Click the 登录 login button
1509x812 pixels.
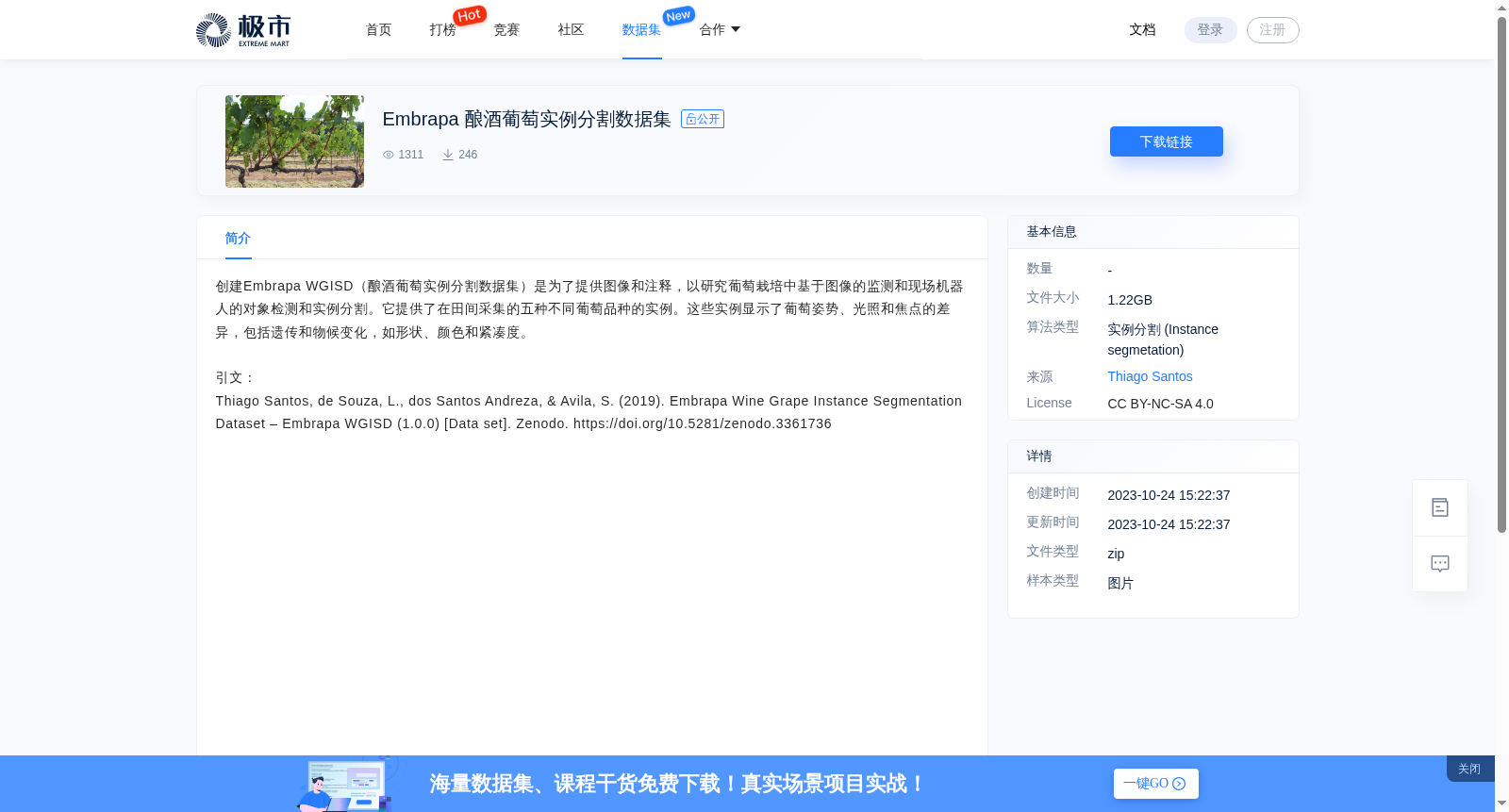[1210, 30]
